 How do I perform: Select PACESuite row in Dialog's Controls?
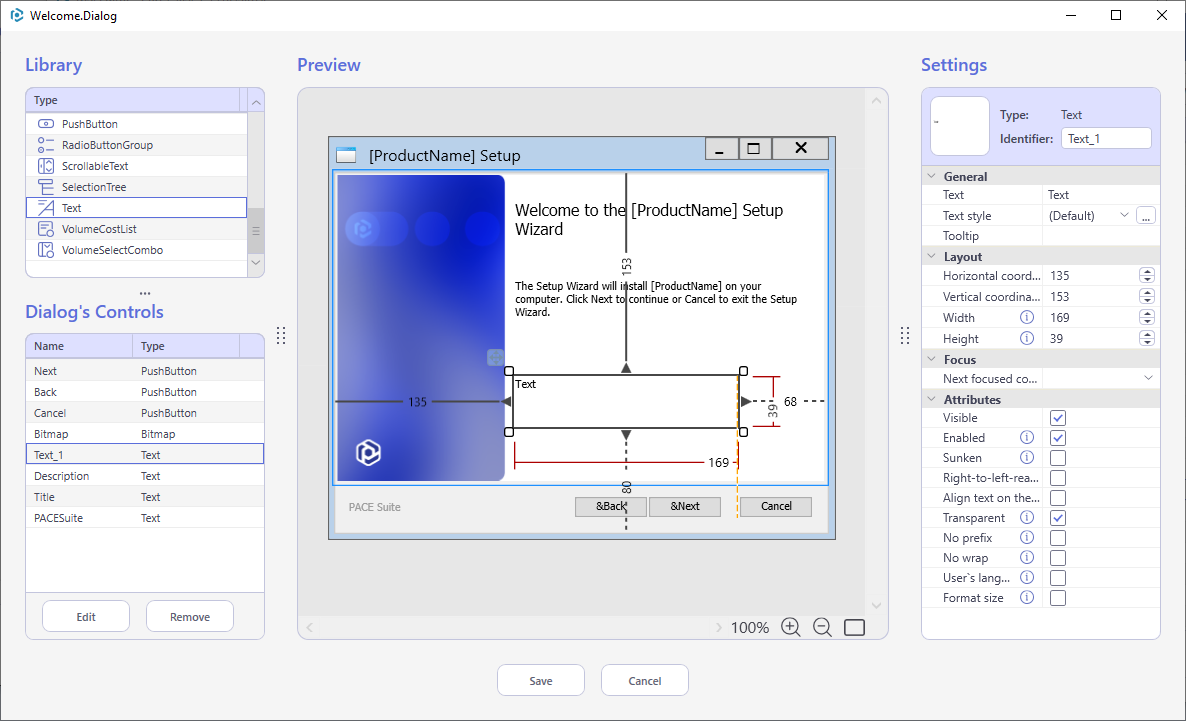[x=144, y=517]
